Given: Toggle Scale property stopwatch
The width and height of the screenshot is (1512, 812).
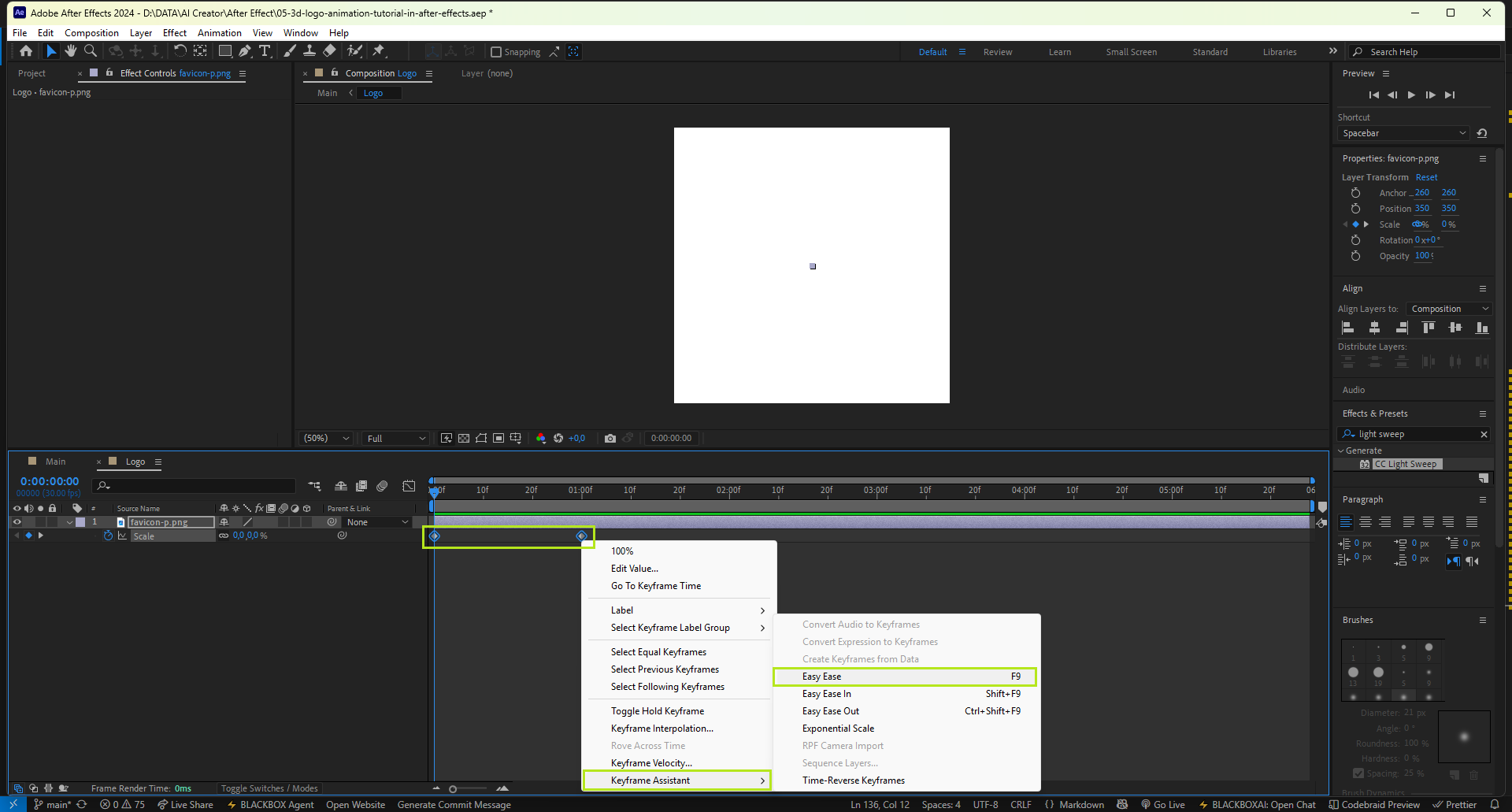Looking at the screenshot, I should 109,536.
